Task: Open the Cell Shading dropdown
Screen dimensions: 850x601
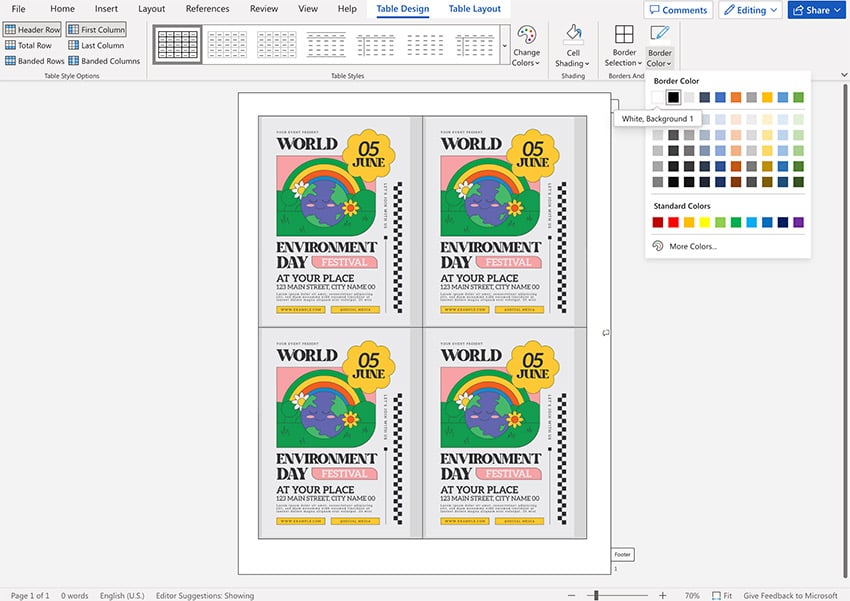Action: (572, 46)
